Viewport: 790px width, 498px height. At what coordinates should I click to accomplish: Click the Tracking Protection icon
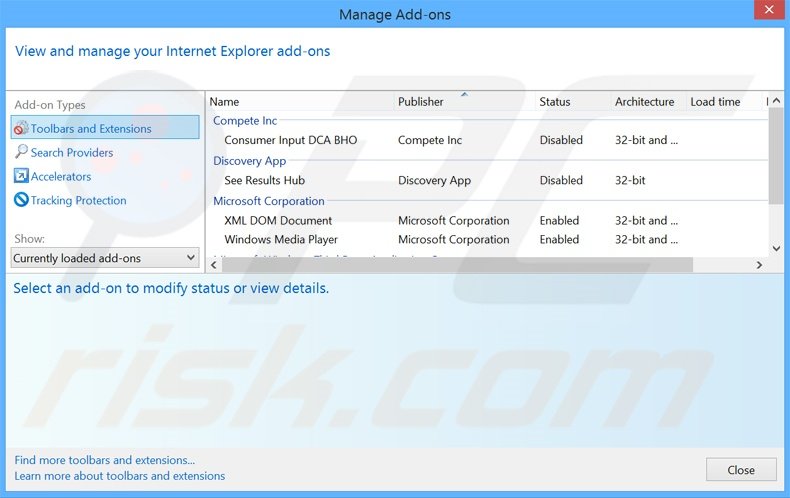pyautogui.click(x=21, y=200)
